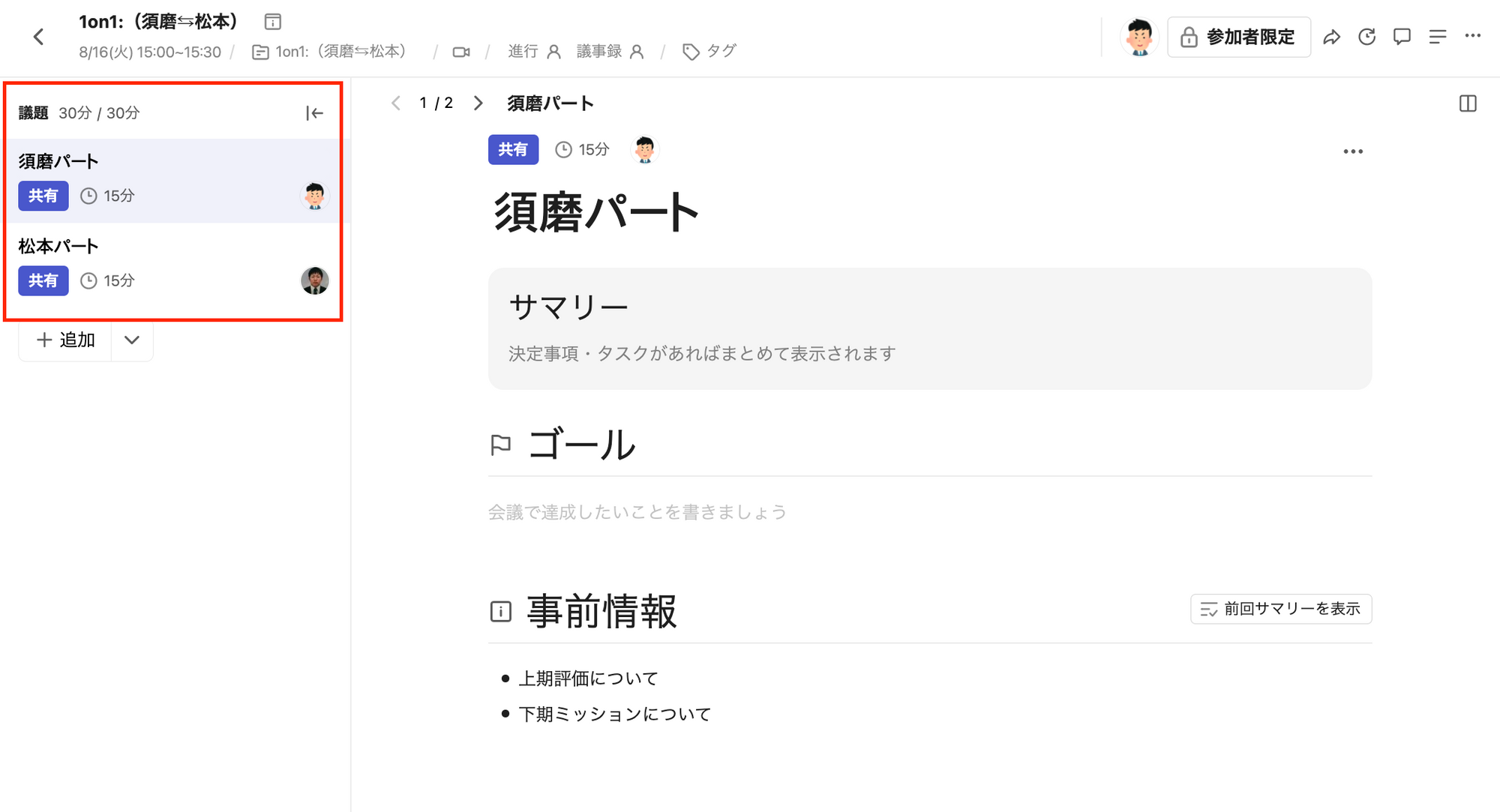Screen dimensions: 1500x812
Task: Open the agenda item three-dot options menu
Action: (x=1353, y=151)
